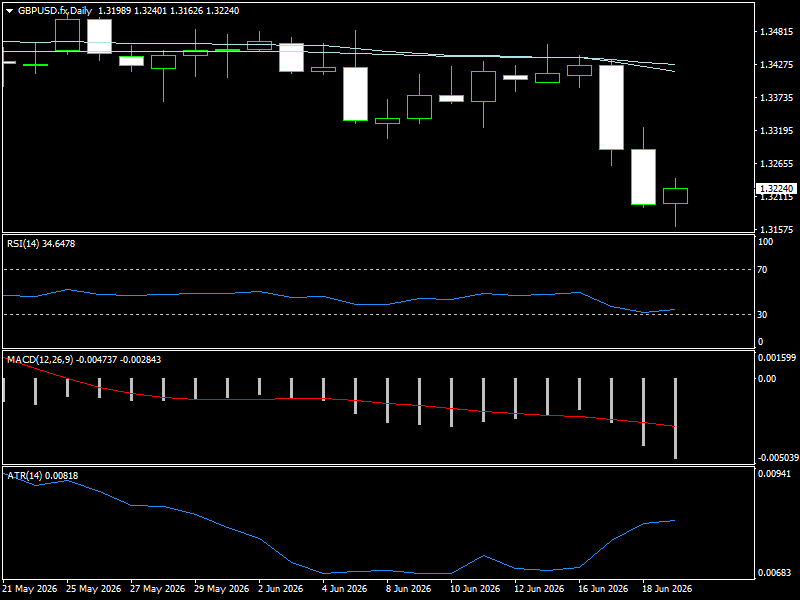Click the RSI 30 level label
Viewport: 800px width, 600px height.
pyautogui.click(x=762, y=315)
